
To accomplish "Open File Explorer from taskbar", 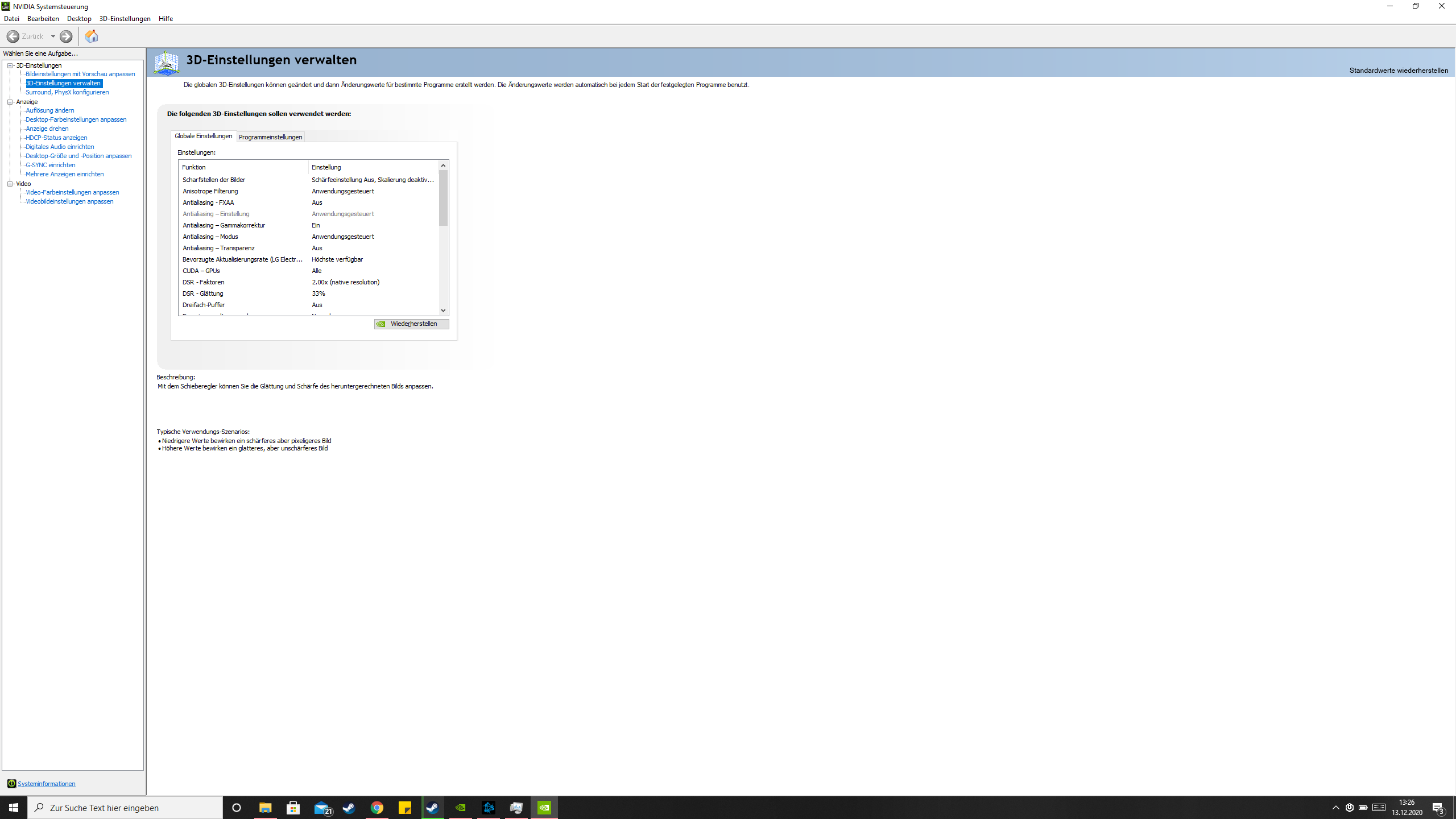I will [266, 808].
